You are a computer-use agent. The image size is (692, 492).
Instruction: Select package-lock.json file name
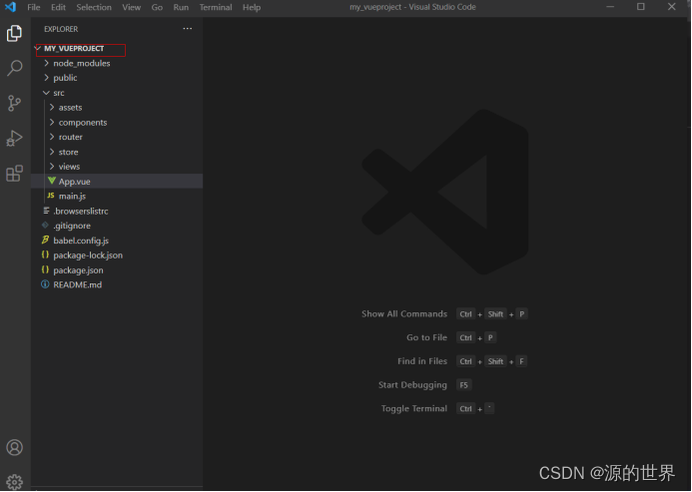click(x=88, y=255)
